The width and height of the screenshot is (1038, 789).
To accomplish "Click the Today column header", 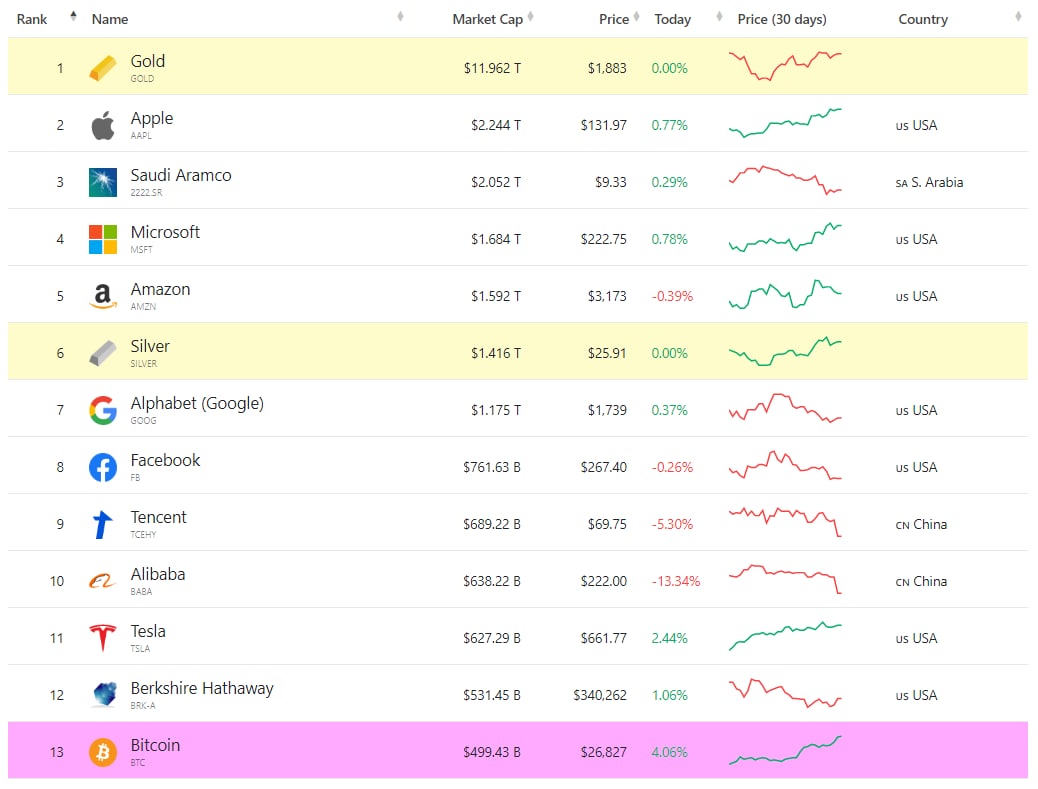I will [673, 19].
